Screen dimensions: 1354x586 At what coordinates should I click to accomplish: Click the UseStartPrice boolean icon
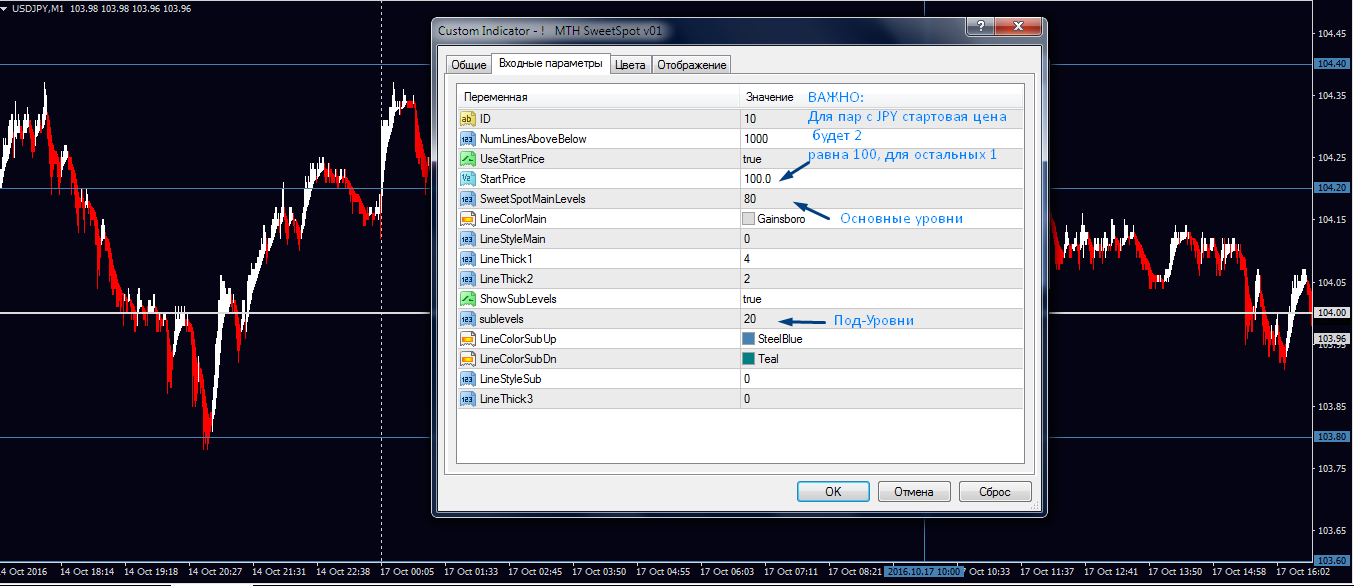[x=467, y=159]
